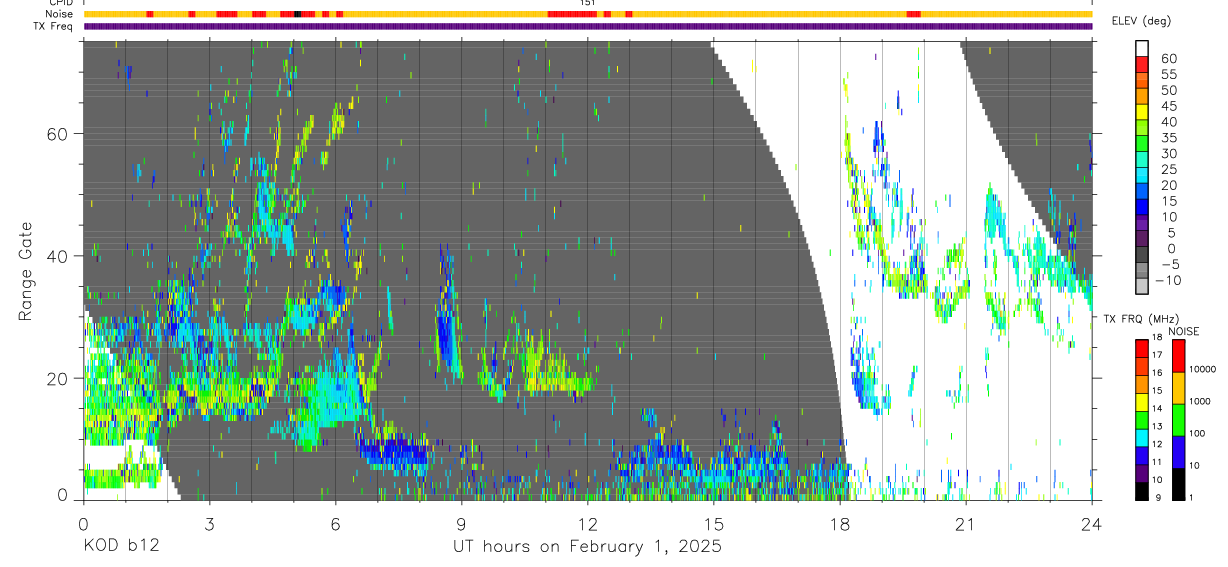Click the 'KOD b12' radar label
This screenshot has width=1228, height=567.
tap(120, 547)
